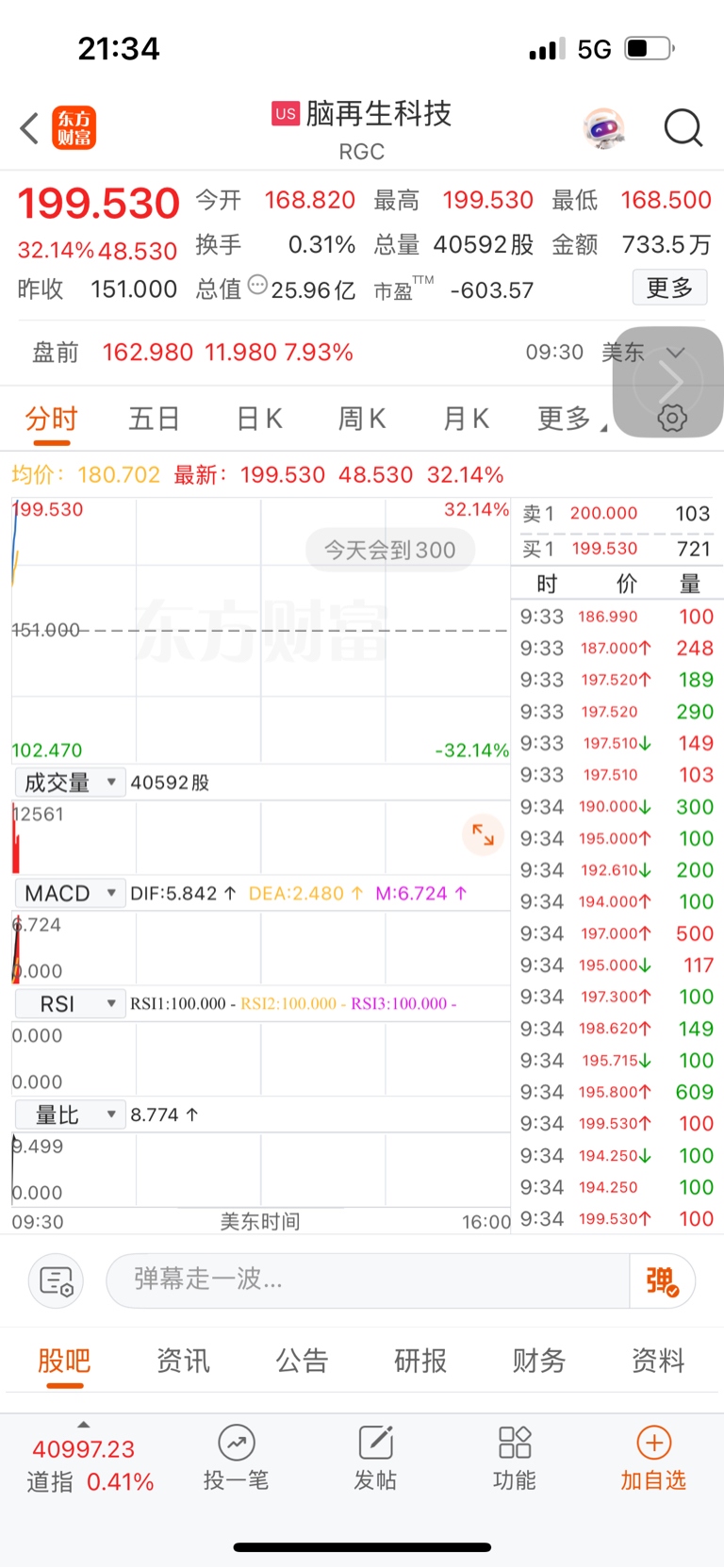Tap the trade row with volume 500
The width and height of the screenshot is (724, 1568).
[x=617, y=933]
